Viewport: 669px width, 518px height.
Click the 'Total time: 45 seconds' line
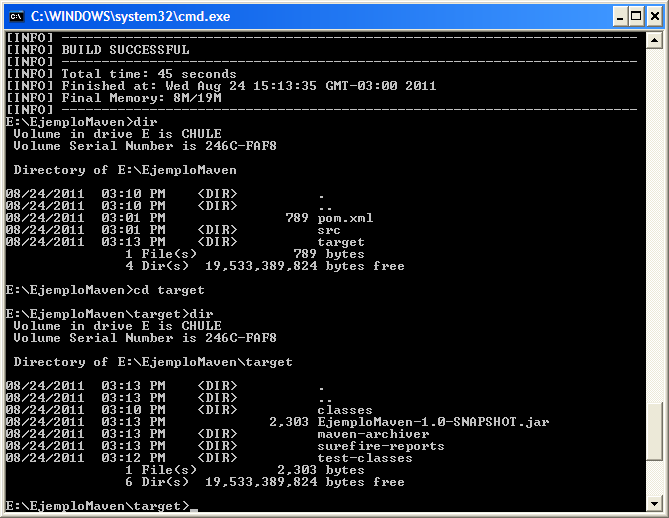[121, 74]
